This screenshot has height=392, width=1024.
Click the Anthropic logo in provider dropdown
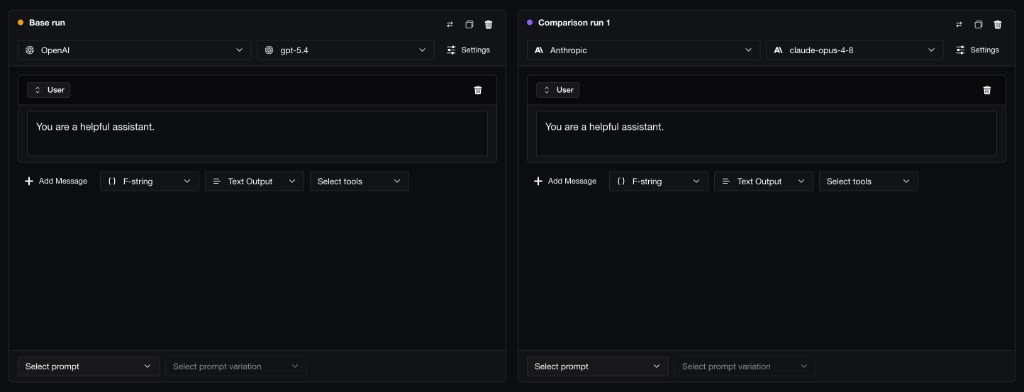pos(539,50)
